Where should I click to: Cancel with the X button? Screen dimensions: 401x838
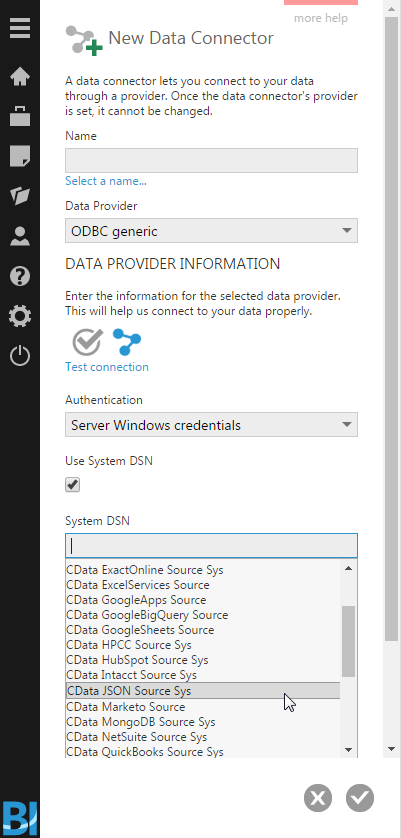tap(318, 798)
